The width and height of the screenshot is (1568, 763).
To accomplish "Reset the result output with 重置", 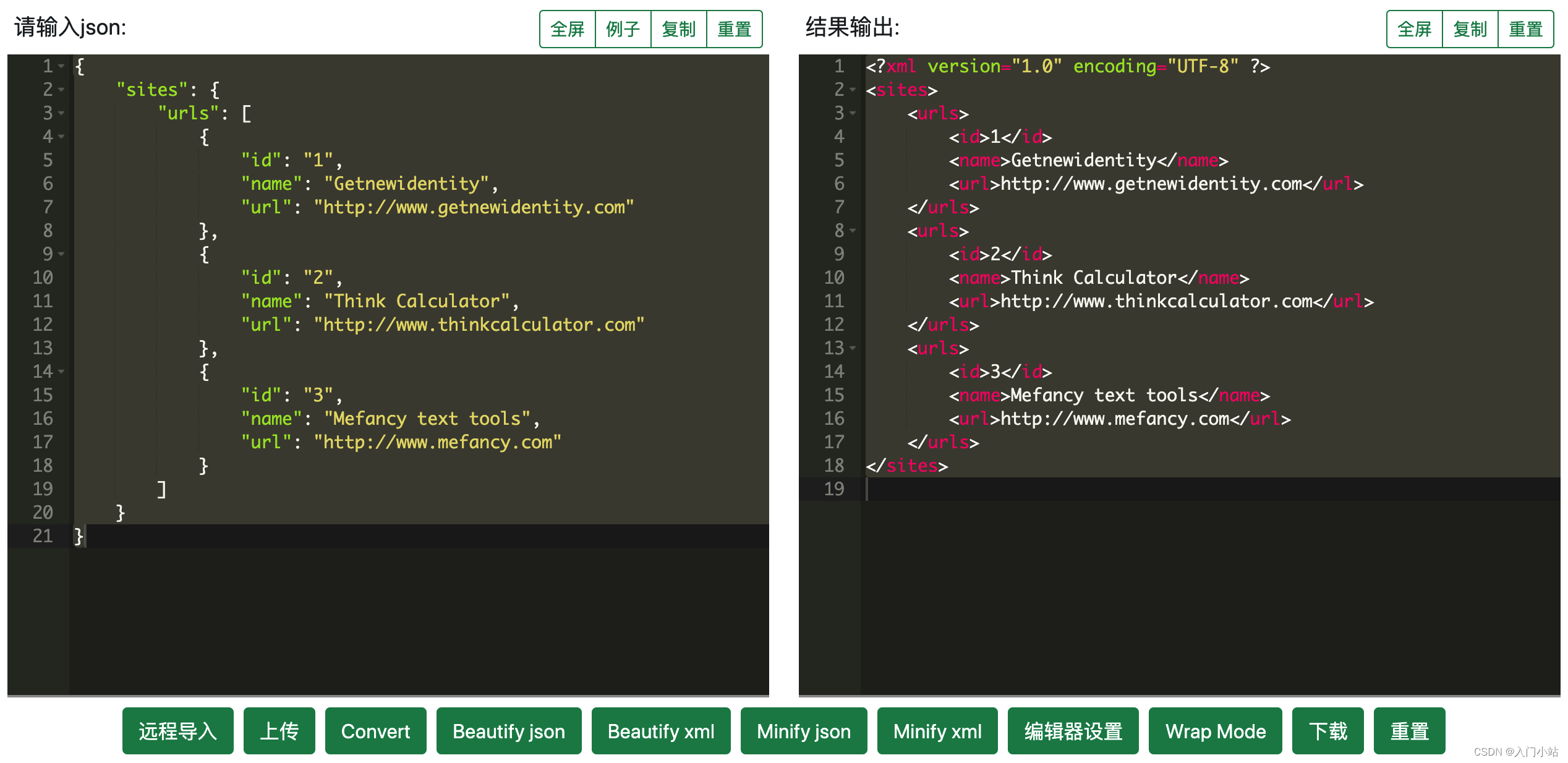I will click(1526, 28).
